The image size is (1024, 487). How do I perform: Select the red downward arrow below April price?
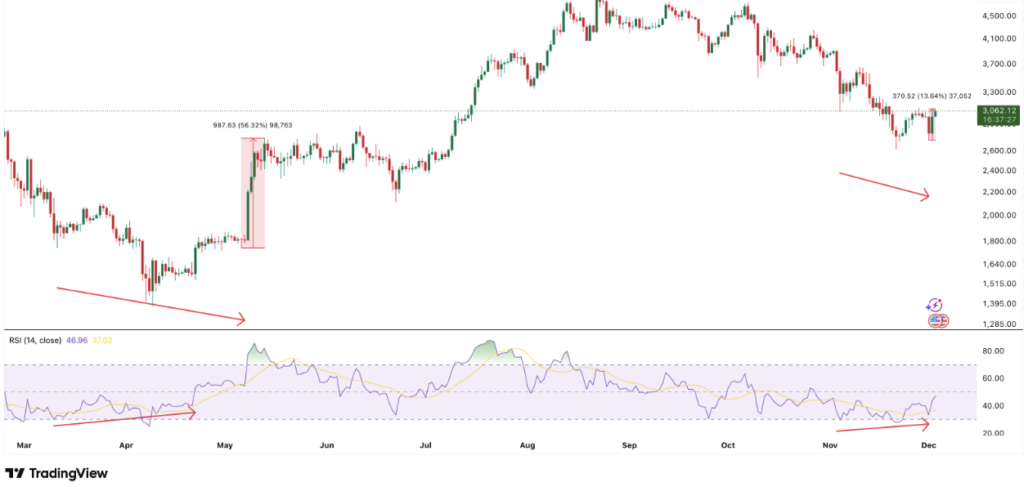[x=150, y=305]
